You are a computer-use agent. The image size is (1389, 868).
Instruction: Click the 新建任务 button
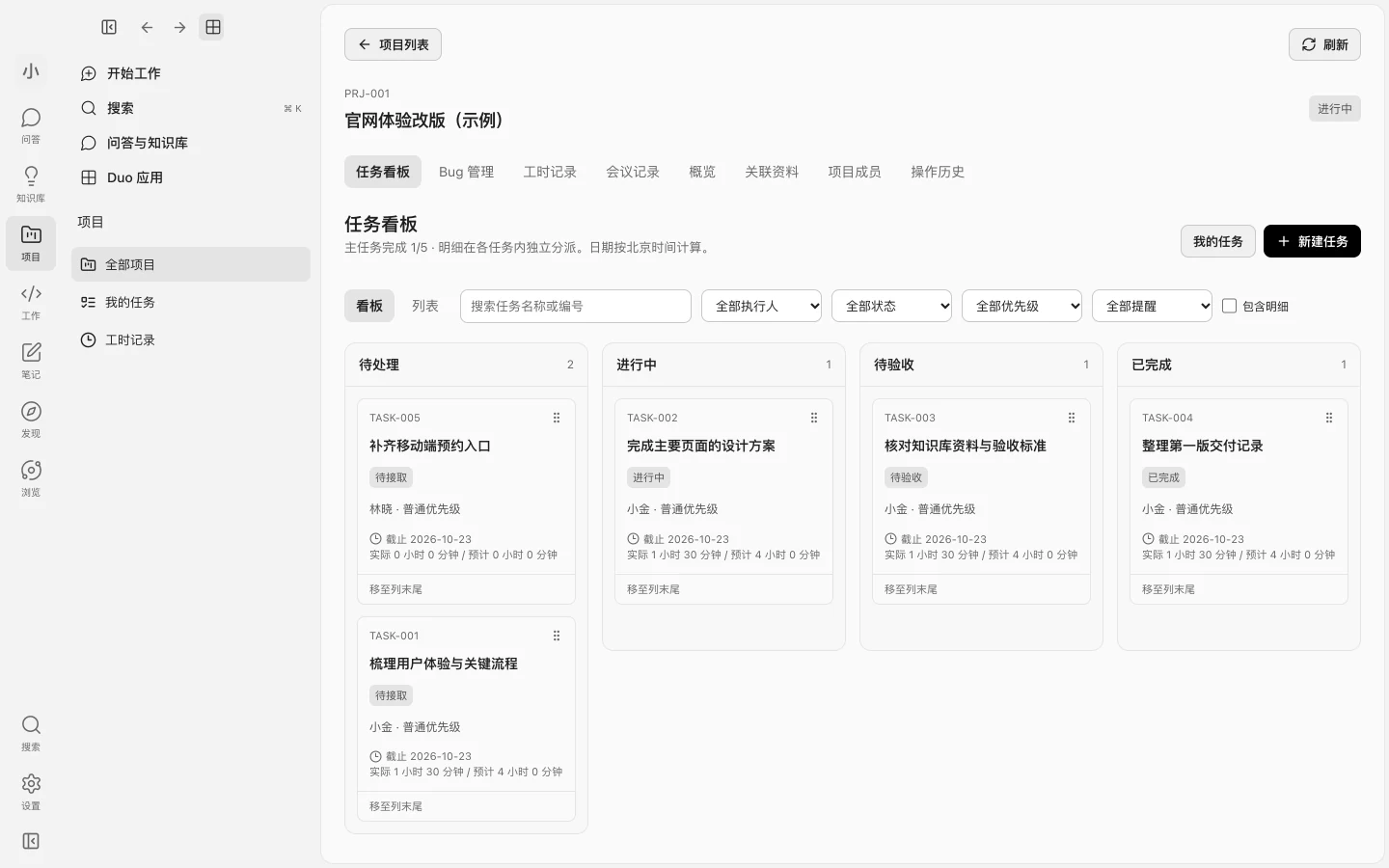coord(1312,241)
